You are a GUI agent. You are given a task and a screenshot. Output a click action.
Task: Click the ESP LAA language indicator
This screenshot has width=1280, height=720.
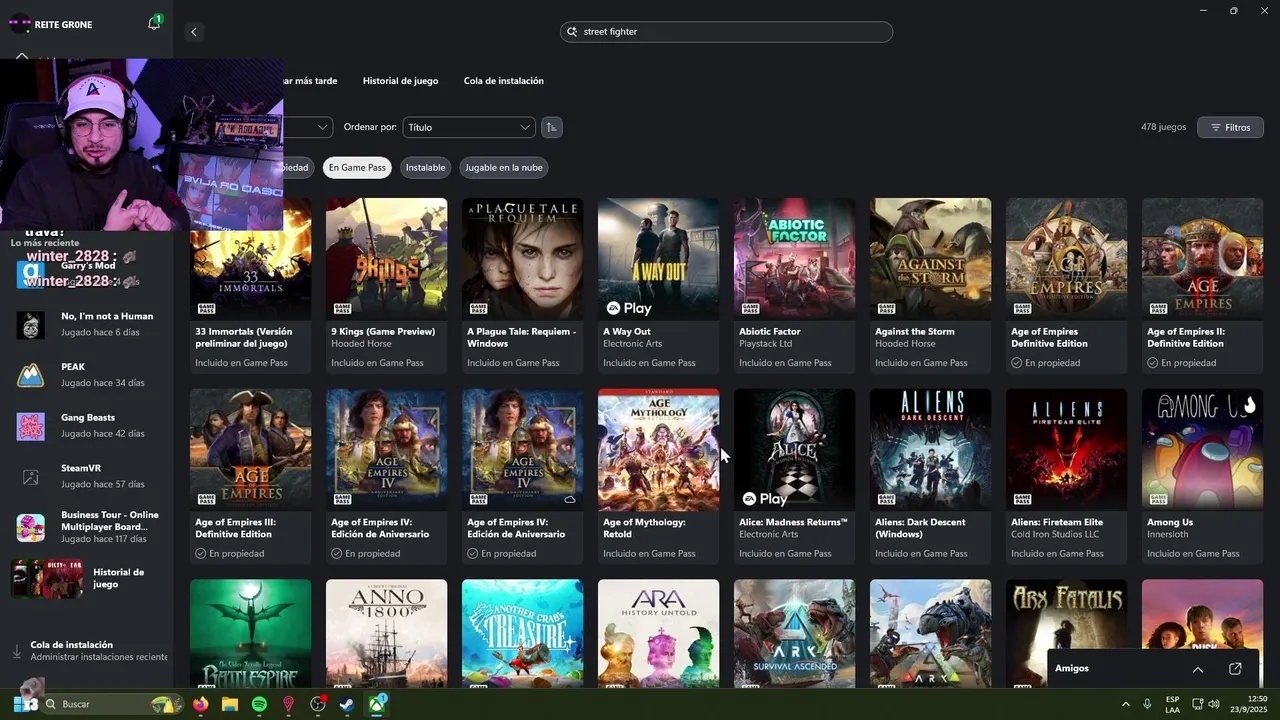click(1172, 704)
